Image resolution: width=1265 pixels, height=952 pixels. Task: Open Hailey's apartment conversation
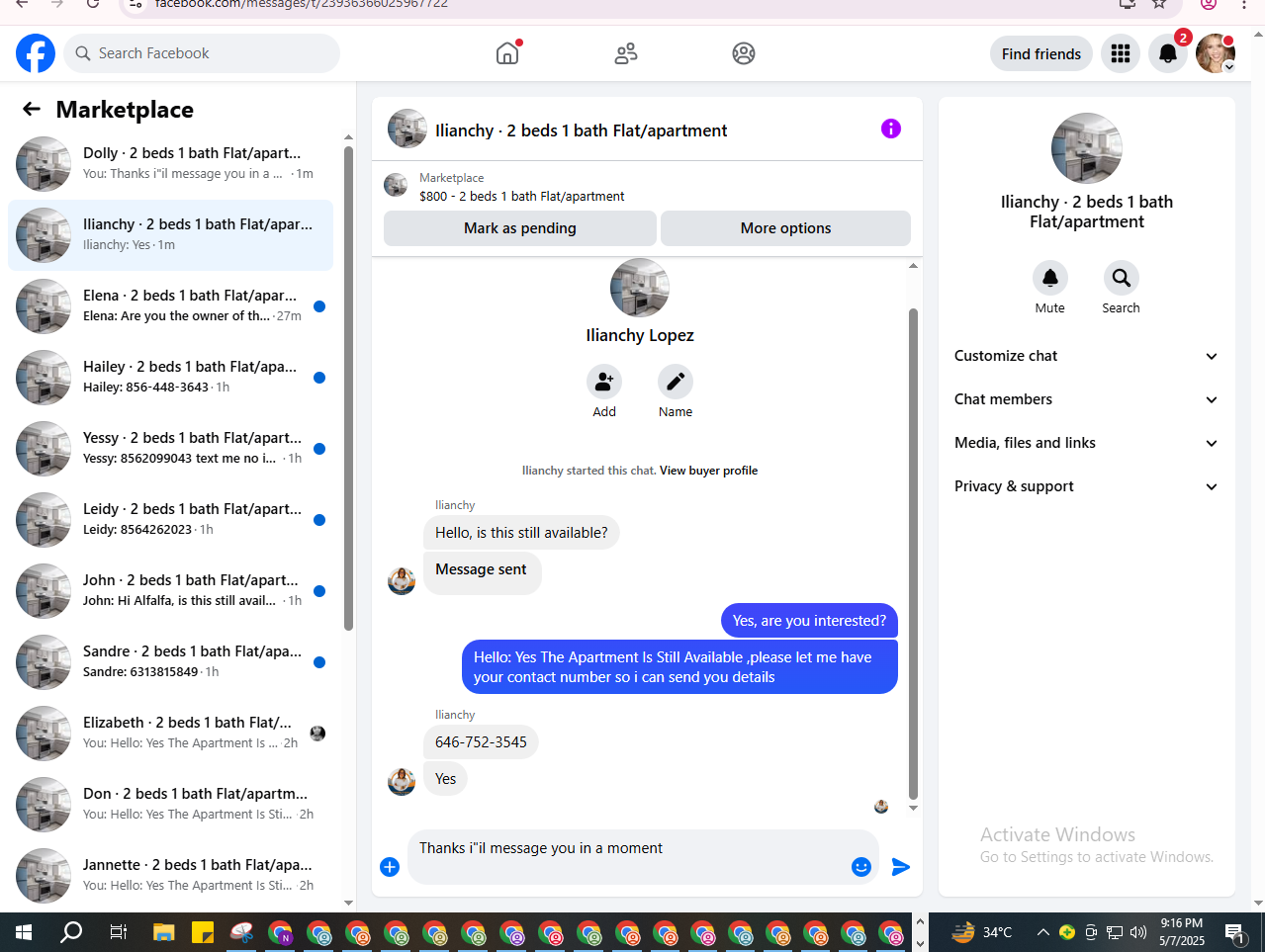tap(171, 378)
